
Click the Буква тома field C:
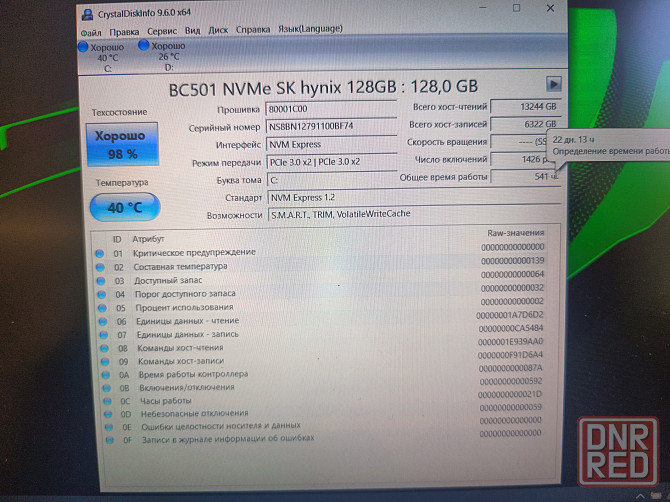tap(332, 180)
